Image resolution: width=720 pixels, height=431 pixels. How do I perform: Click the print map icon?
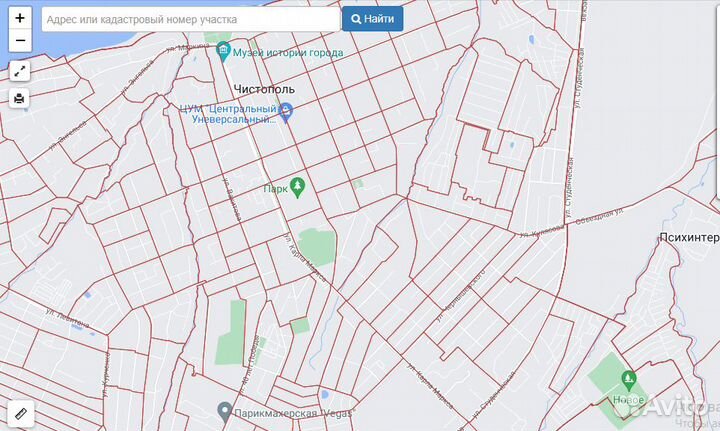pos(19,98)
